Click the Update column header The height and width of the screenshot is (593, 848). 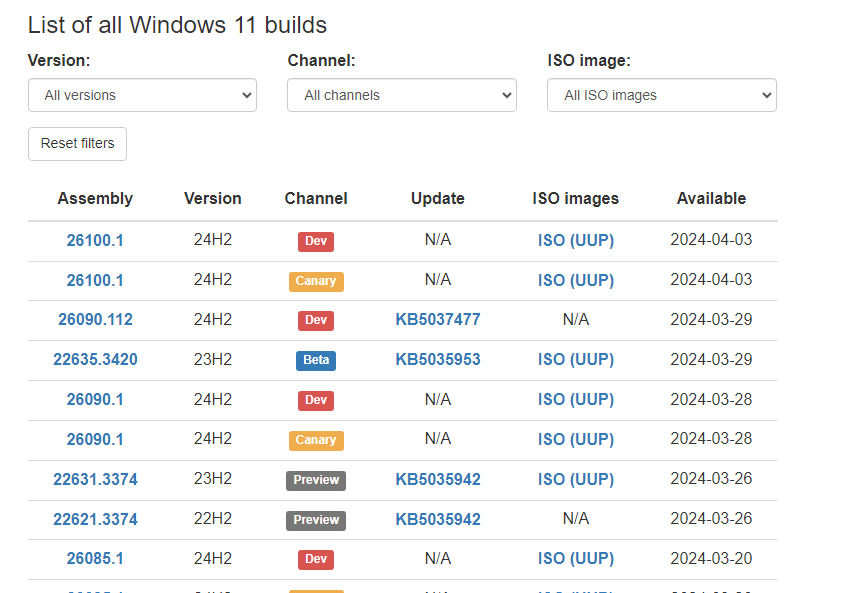pyautogui.click(x=438, y=199)
